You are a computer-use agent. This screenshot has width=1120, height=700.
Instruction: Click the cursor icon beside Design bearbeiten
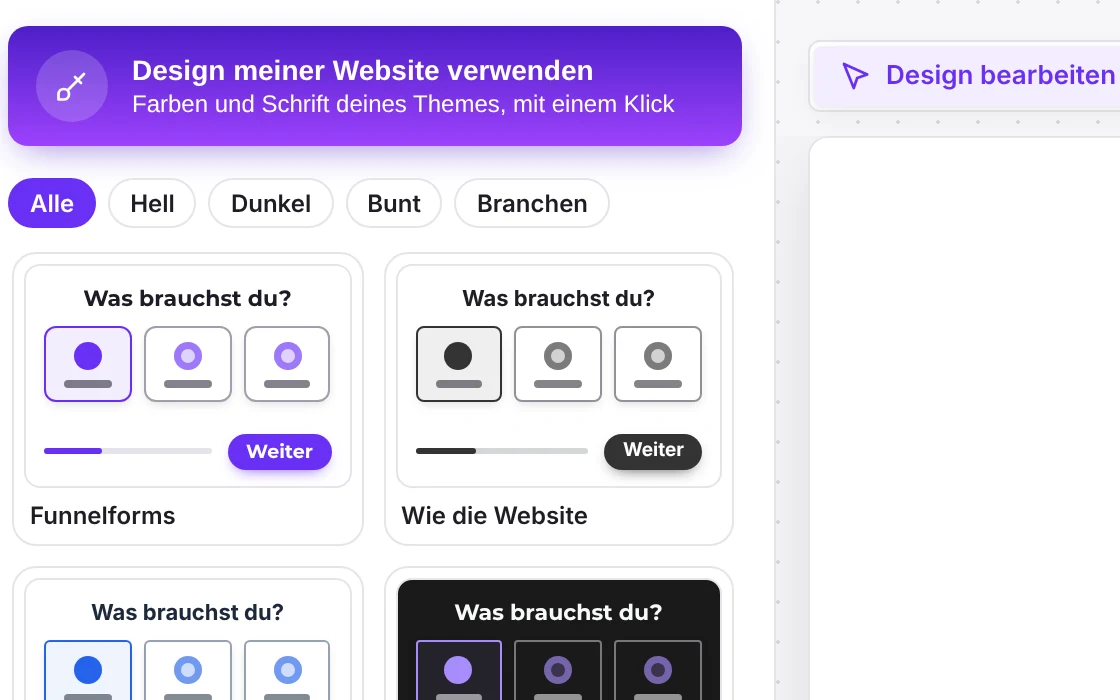point(854,76)
